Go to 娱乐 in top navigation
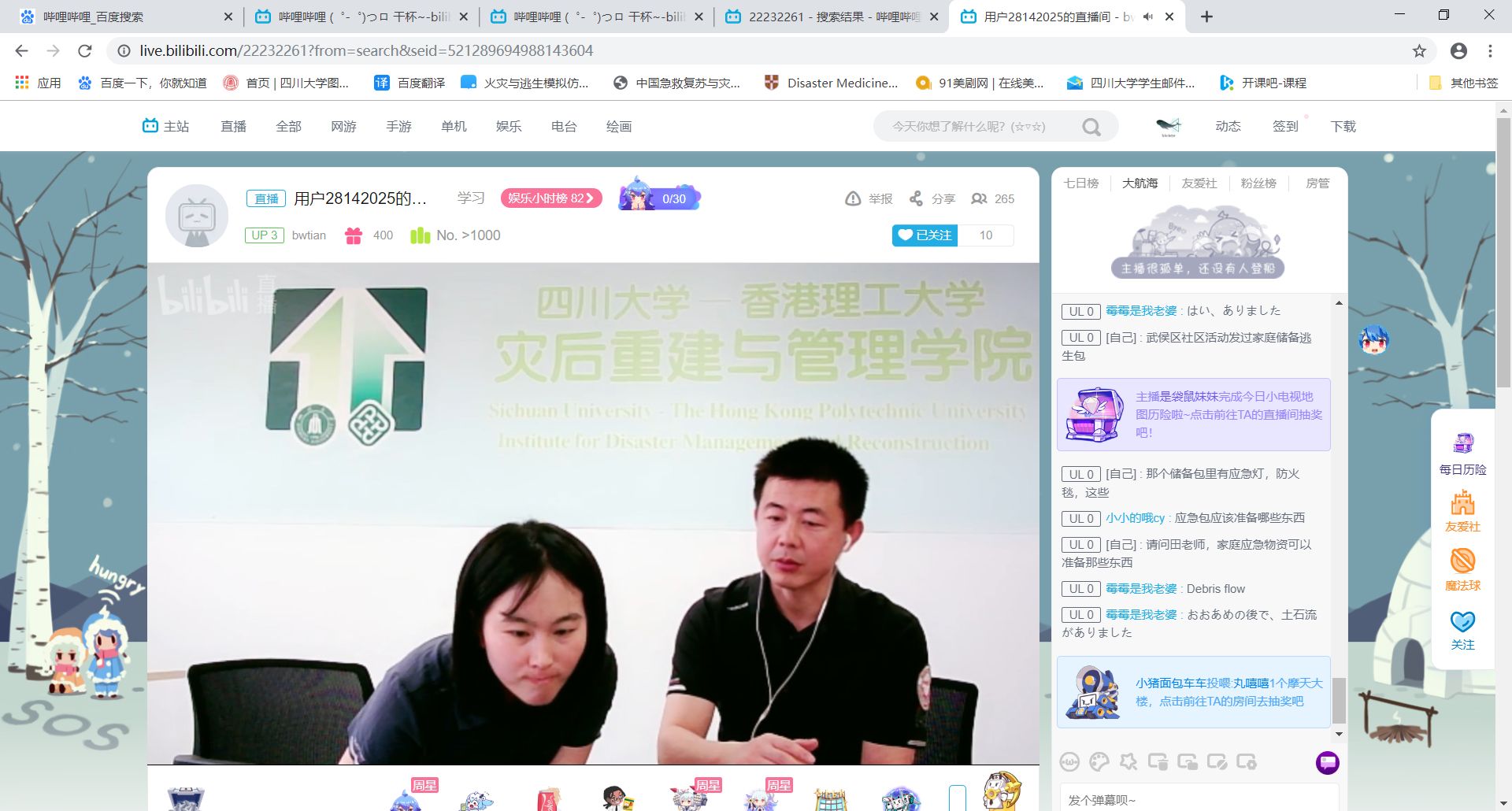Screen dimensions: 1512x811 (x=509, y=127)
